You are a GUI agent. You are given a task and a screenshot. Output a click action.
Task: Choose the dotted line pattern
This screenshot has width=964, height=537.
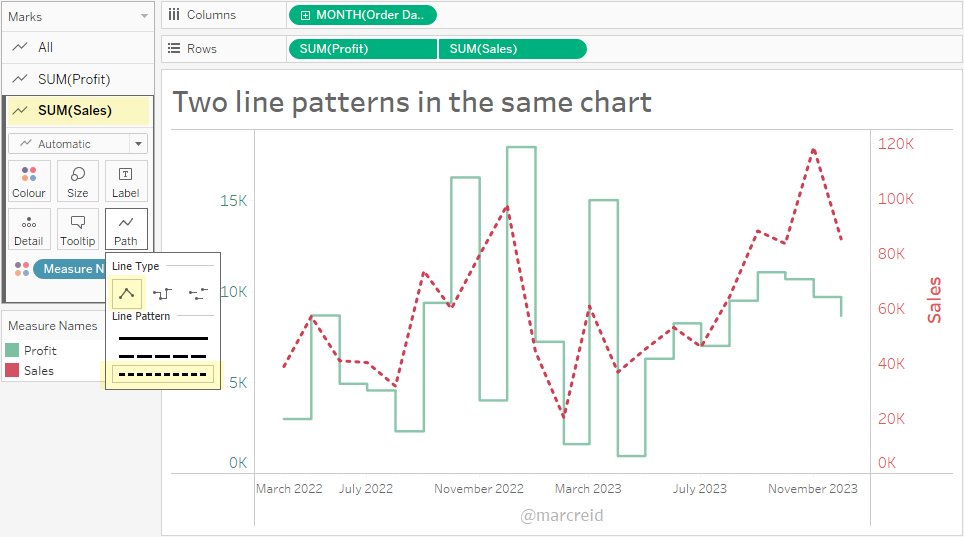pyautogui.click(x=163, y=375)
